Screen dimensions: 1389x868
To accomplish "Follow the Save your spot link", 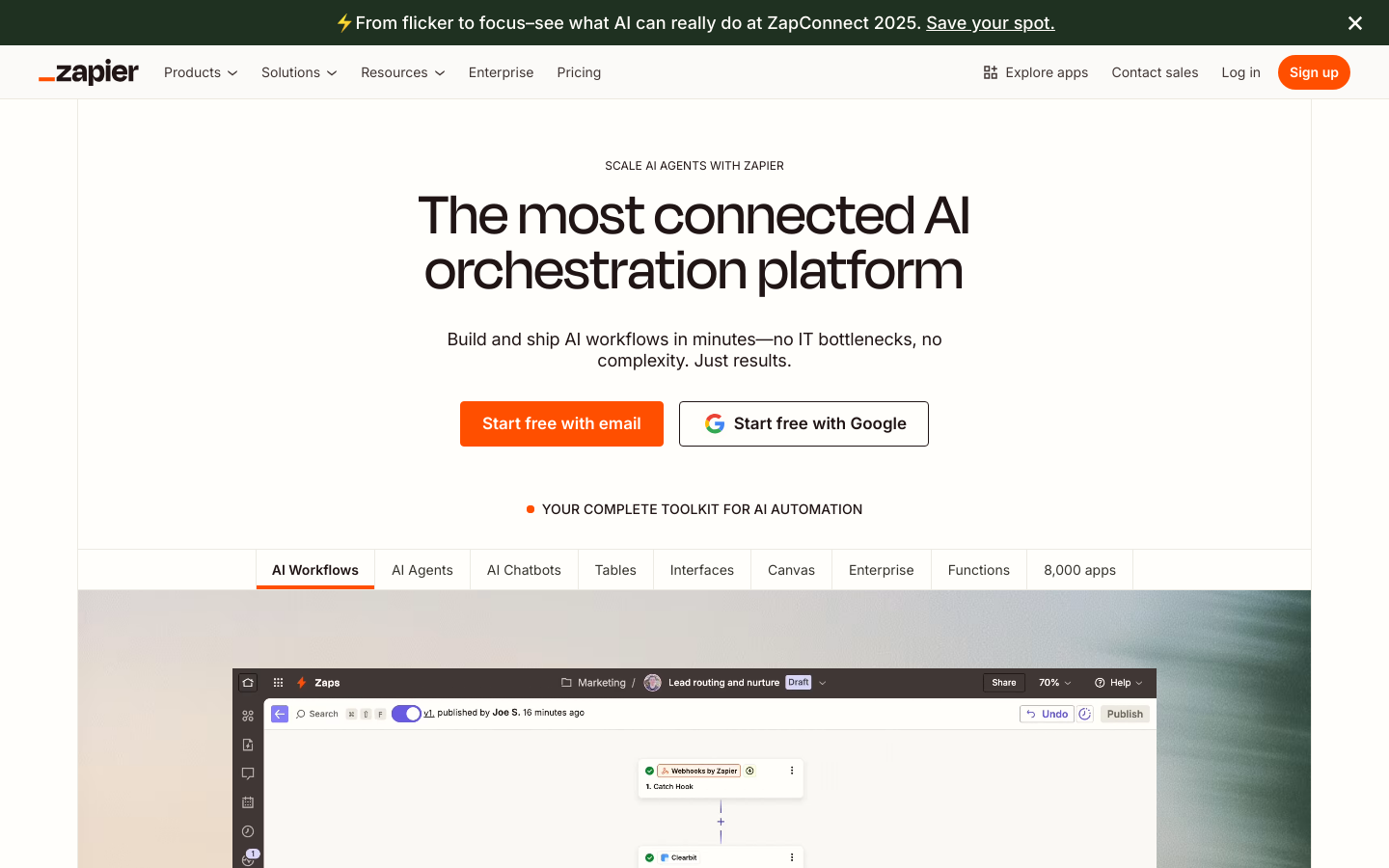I will pyautogui.click(x=990, y=23).
